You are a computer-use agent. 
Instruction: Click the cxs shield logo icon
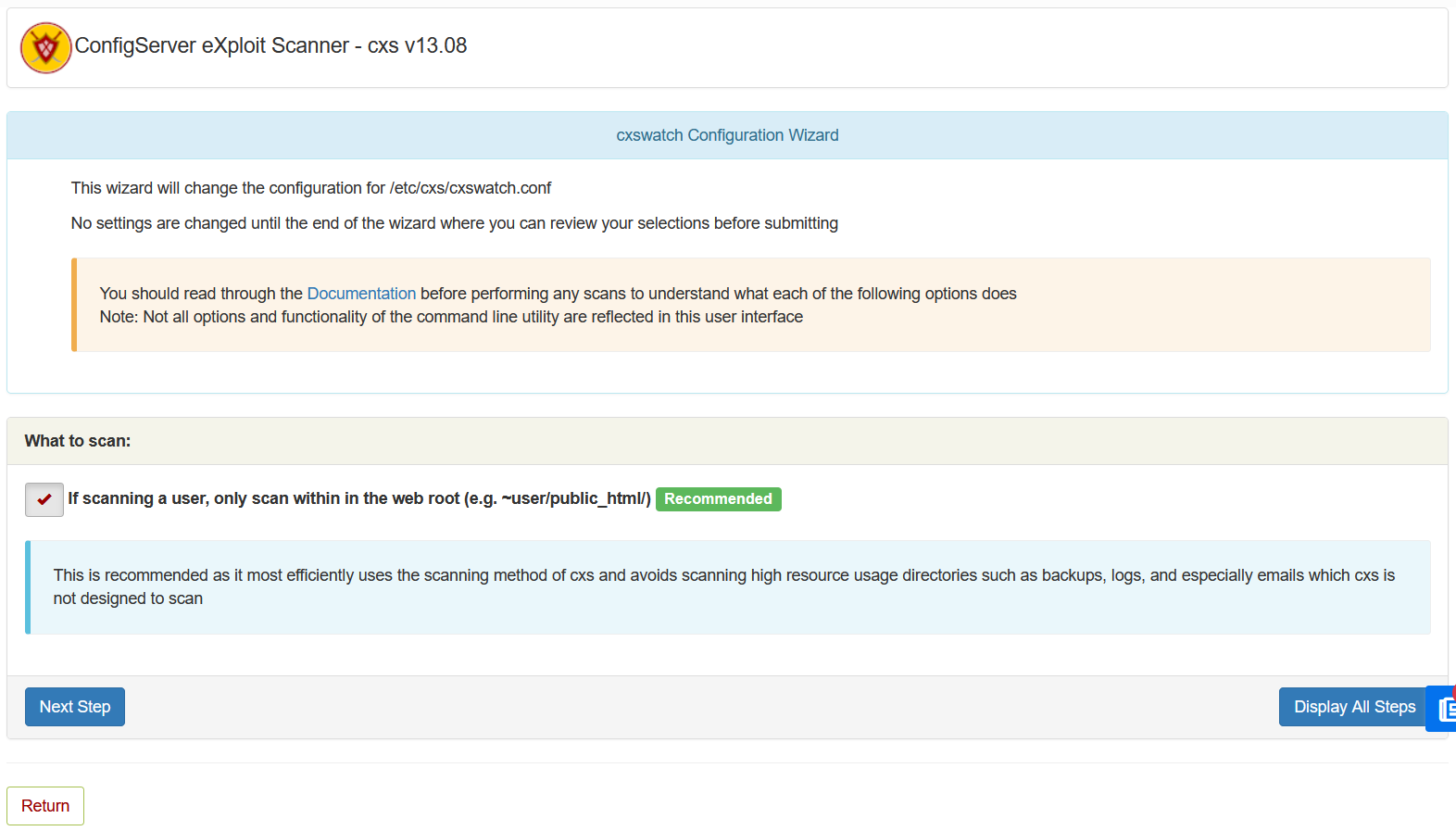coord(45,48)
